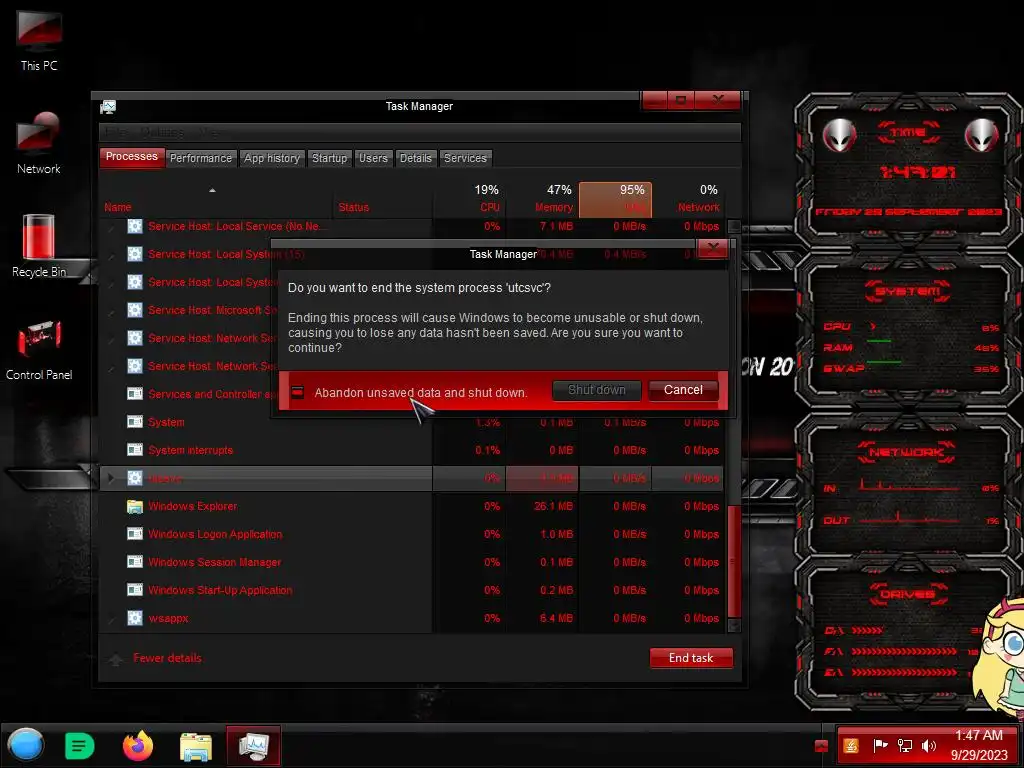This screenshot has width=1024, height=768.
Task: Expand the wsappx process group
Action: (x=112, y=618)
